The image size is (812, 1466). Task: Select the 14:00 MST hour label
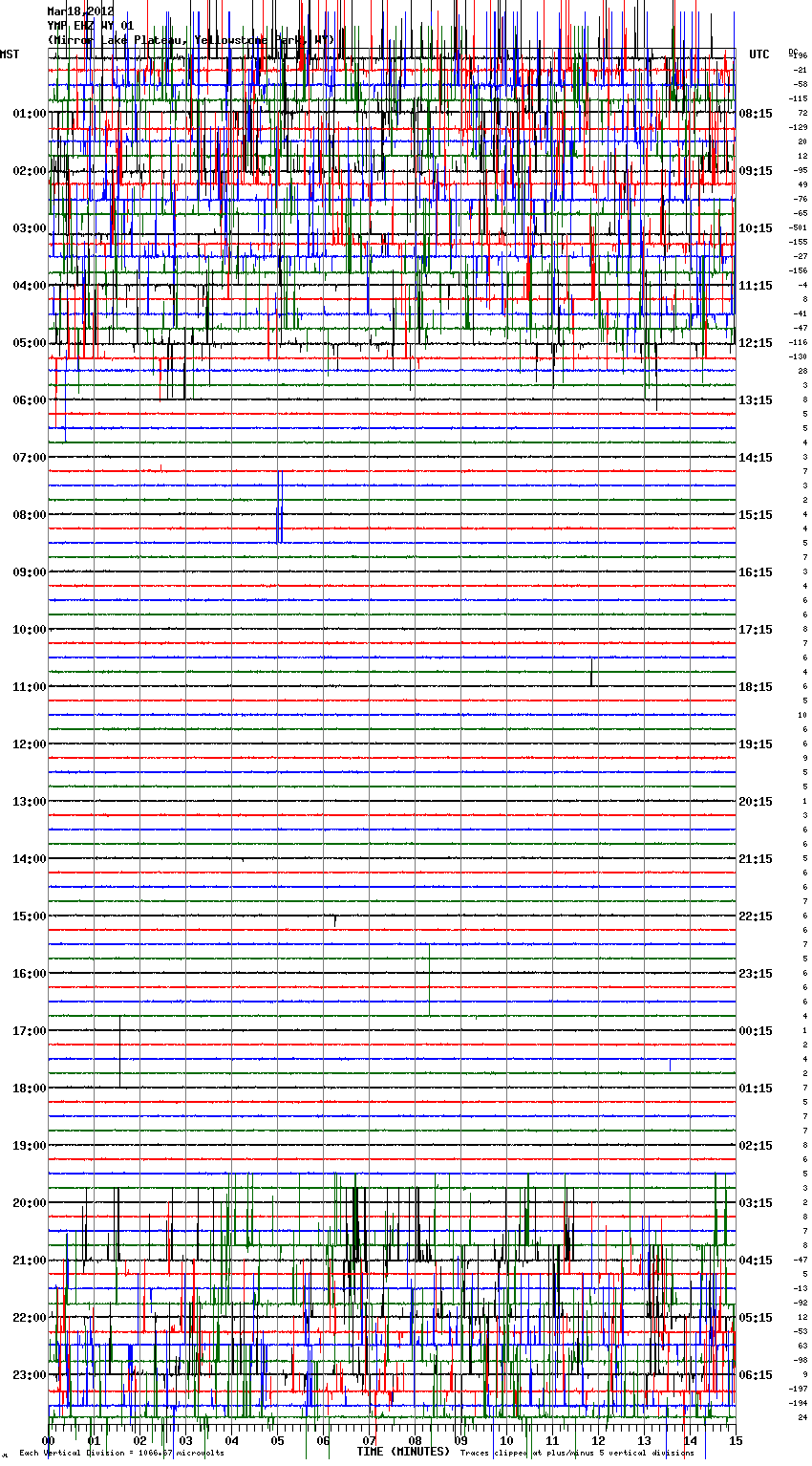pos(30,859)
